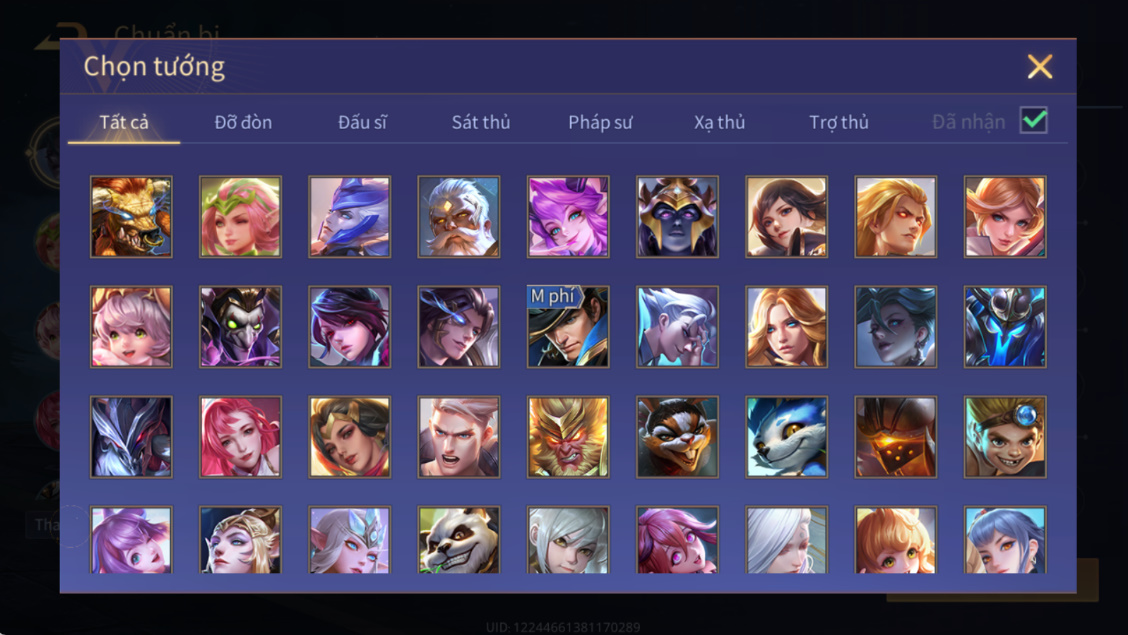Close the Chọn tướng dialog
This screenshot has width=1128, height=635.
(x=1040, y=67)
